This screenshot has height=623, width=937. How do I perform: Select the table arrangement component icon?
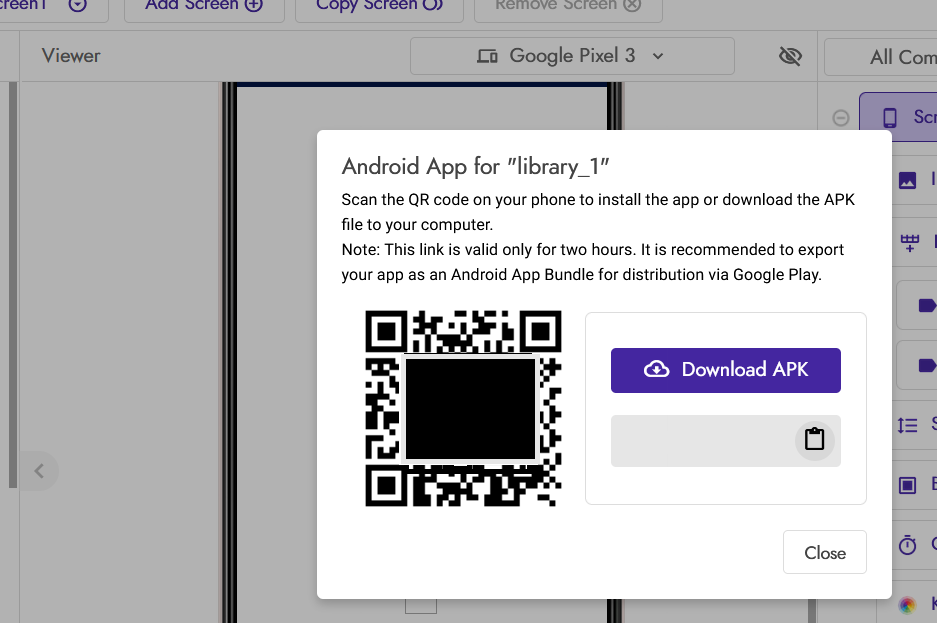[910, 243]
